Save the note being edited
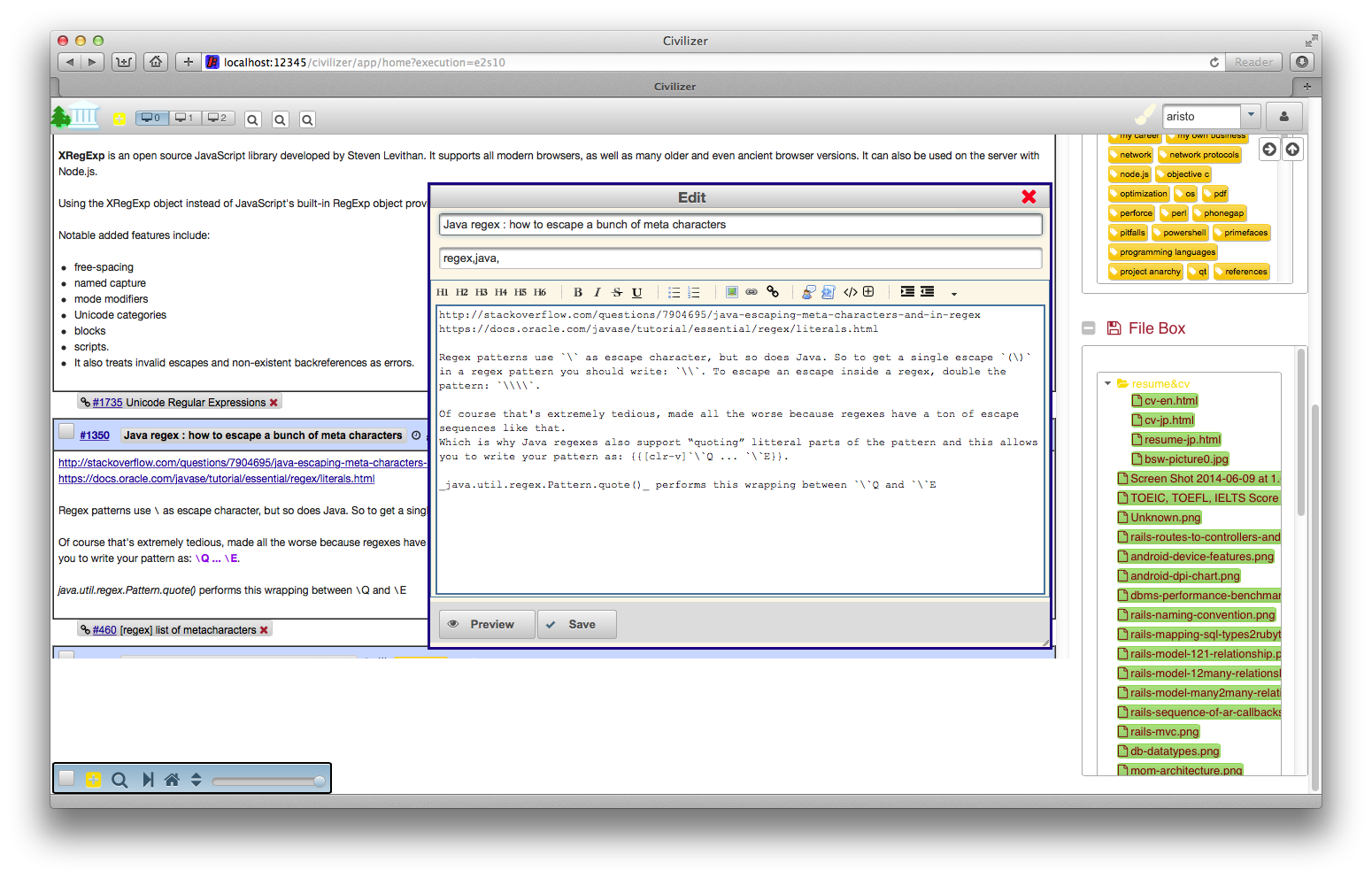The width and height of the screenshot is (1372, 878). coord(576,624)
